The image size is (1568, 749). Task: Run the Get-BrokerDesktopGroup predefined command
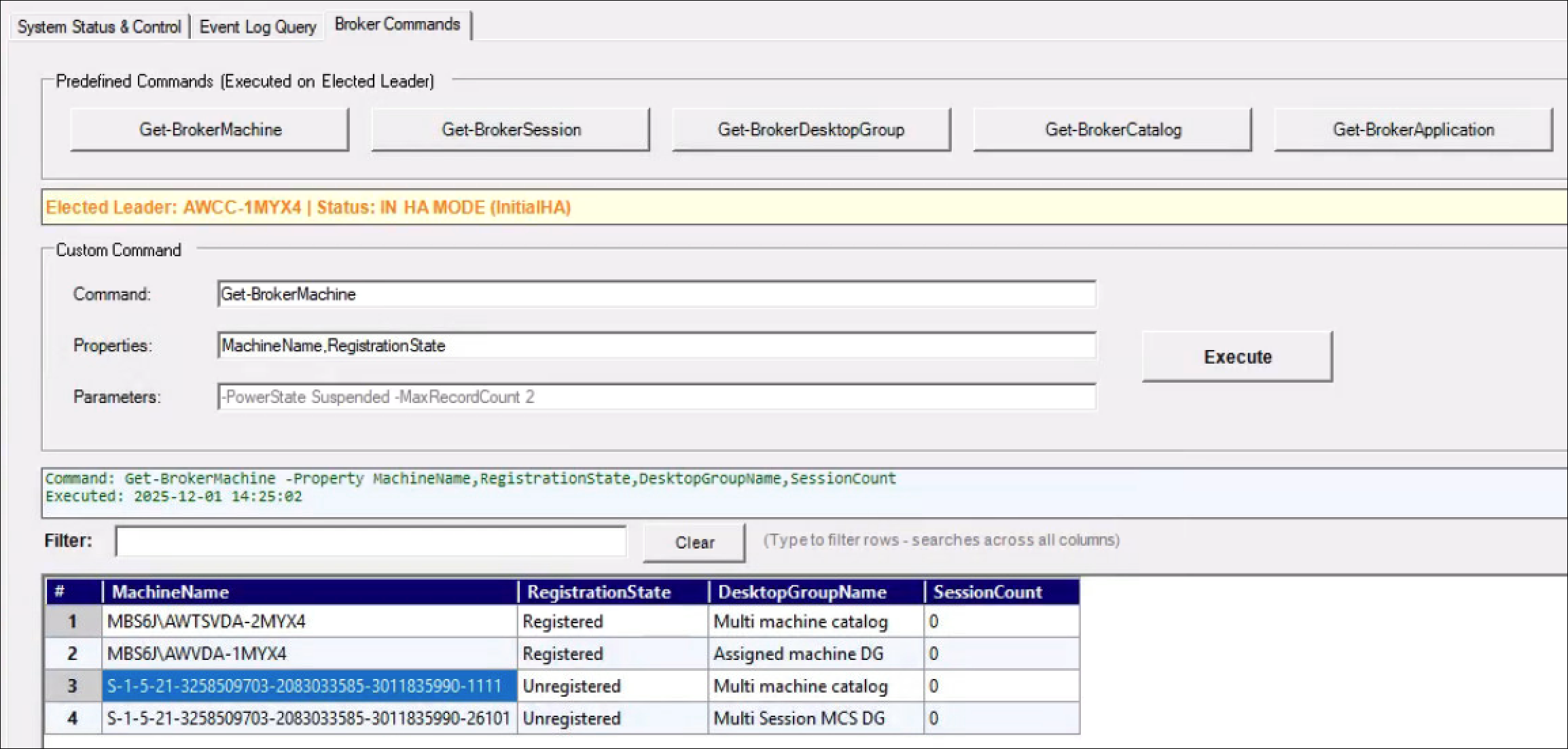click(811, 129)
